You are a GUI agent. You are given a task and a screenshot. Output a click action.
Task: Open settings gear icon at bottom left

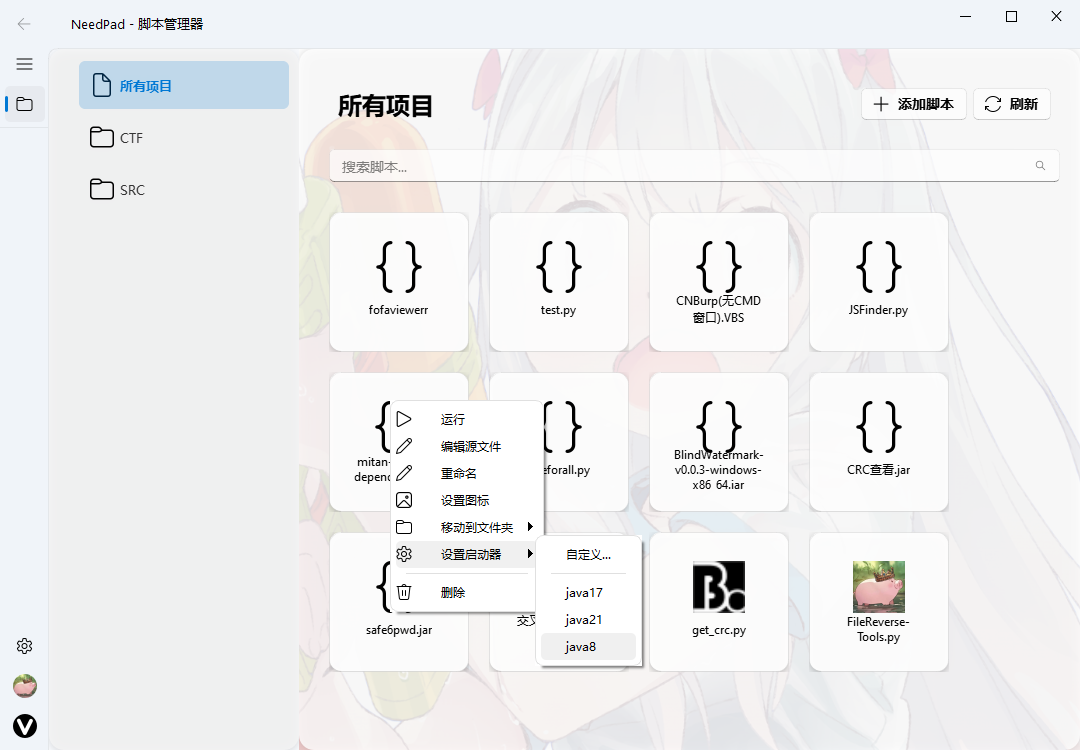click(25, 646)
